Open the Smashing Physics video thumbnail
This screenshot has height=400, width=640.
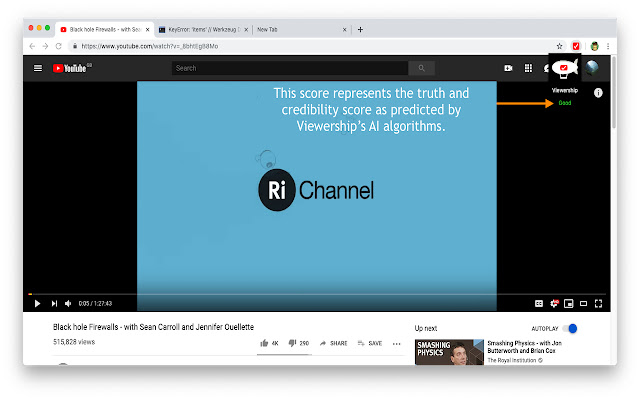(x=449, y=352)
